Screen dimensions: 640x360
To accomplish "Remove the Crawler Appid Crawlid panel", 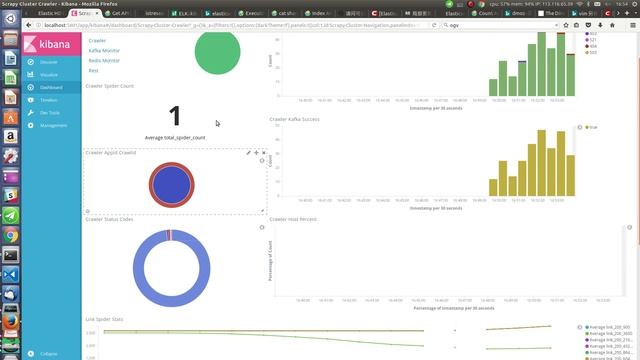I will [264, 153].
